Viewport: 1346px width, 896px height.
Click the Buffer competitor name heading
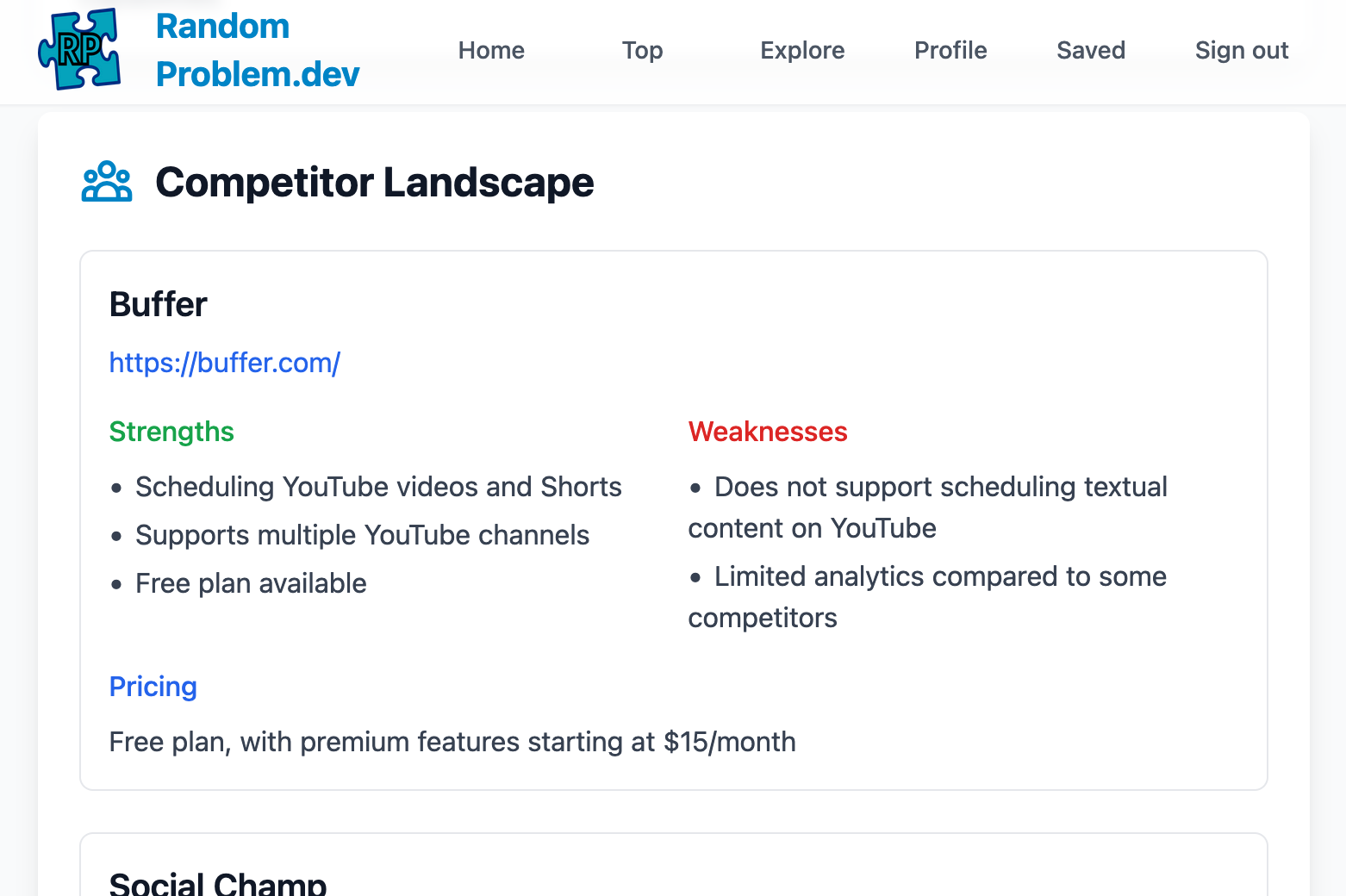(159, 304)
